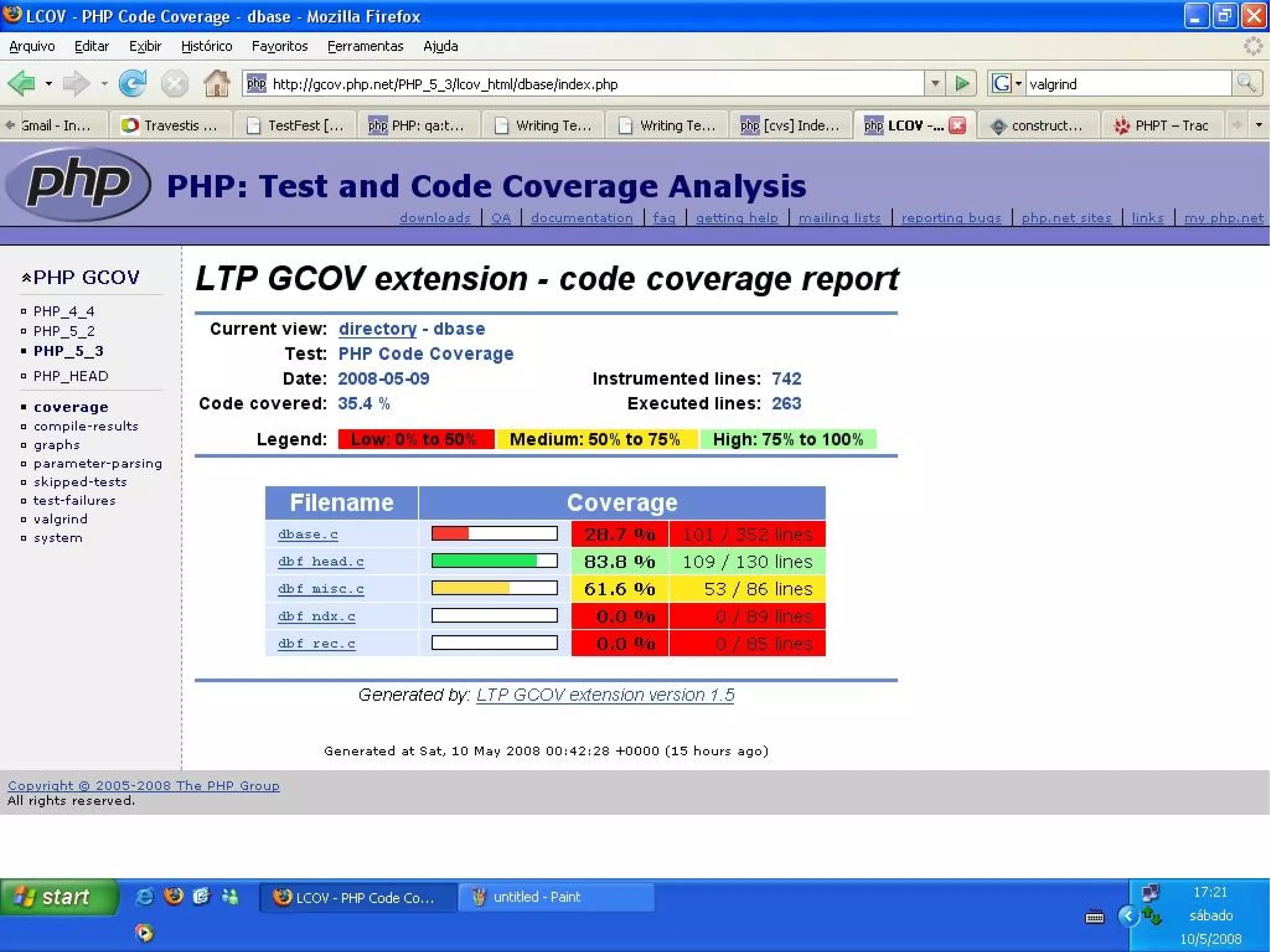Viewport: 1270px width, 952px height.
Task: Open the php.net sites link
Action: click(x=1066, y=218)
